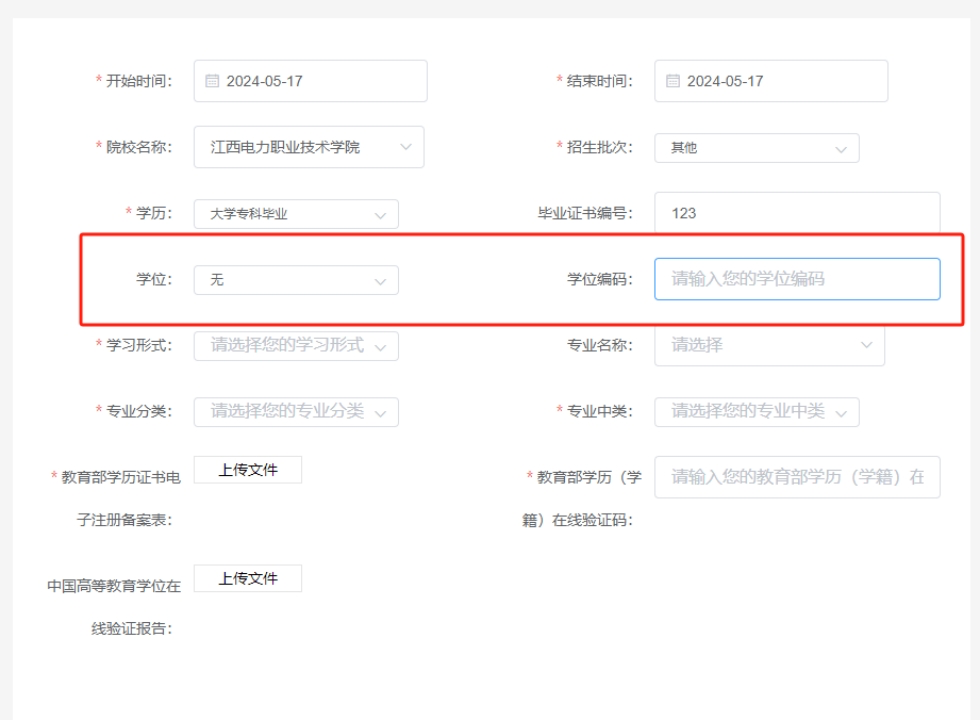Open the 专业名称 dropdown
Screen dimensions: 980x720
769,345
